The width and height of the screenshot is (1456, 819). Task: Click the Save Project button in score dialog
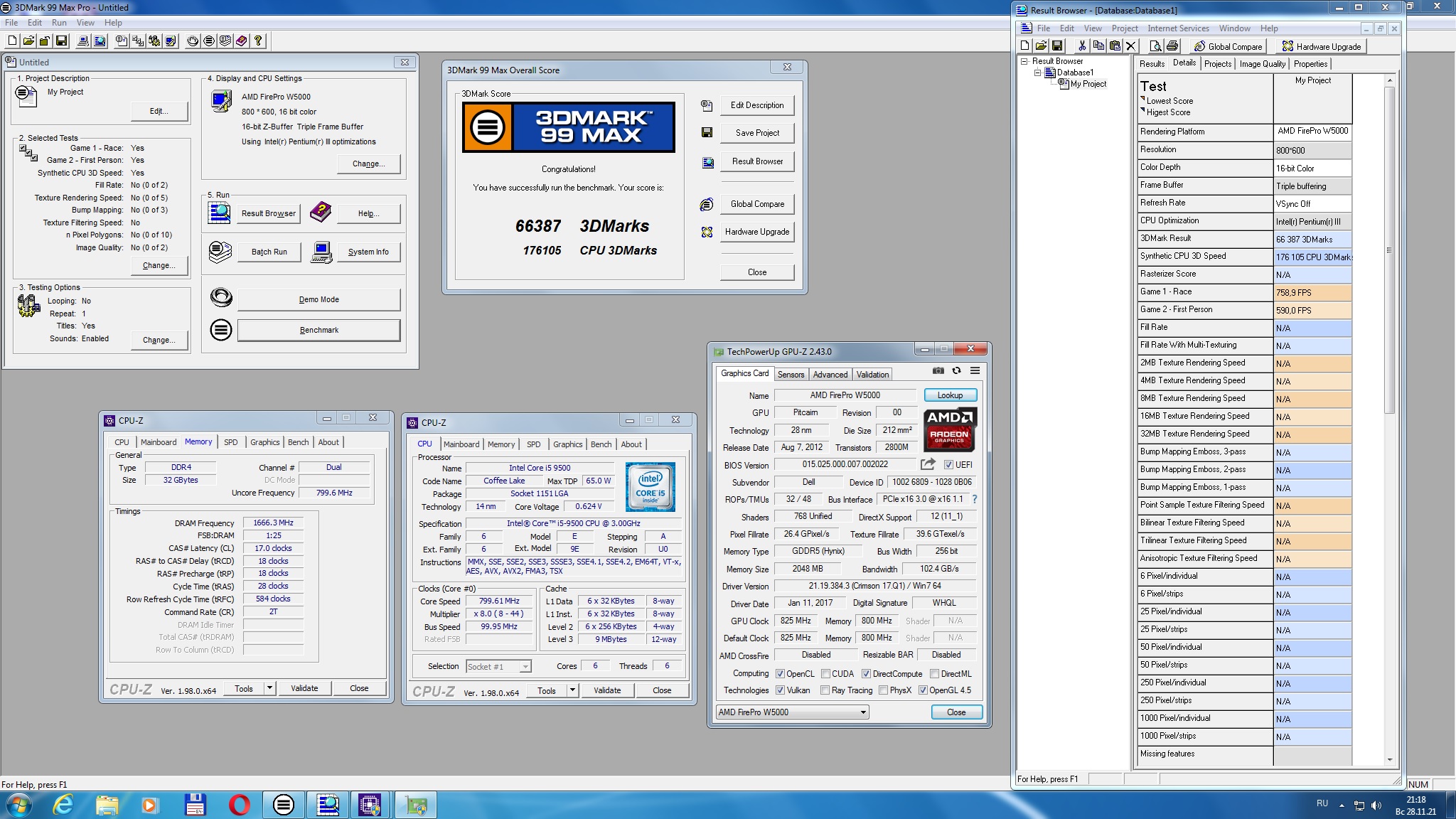(757, 133)
